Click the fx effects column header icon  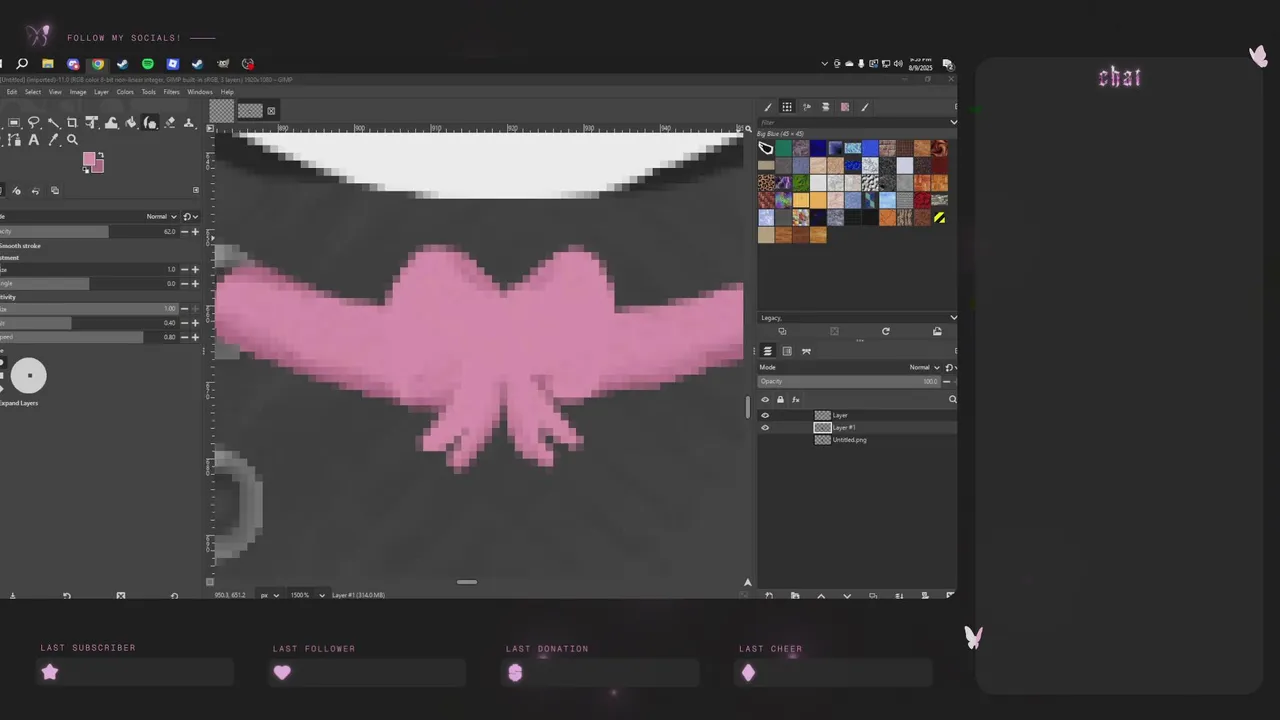pyautogui.click(x=796, y=399)
